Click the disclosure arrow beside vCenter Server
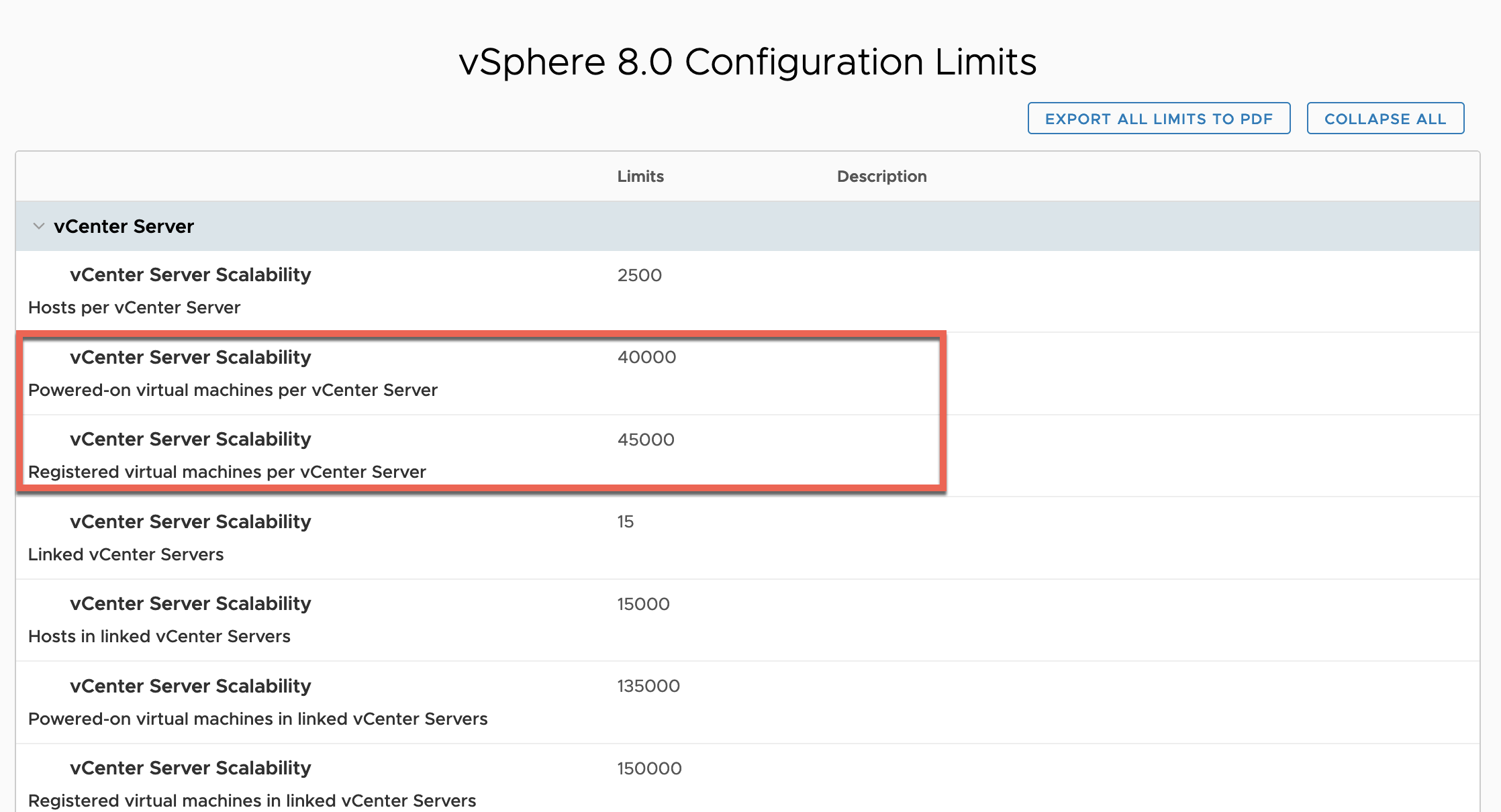 pyautogui.click(x=38, y=226)
